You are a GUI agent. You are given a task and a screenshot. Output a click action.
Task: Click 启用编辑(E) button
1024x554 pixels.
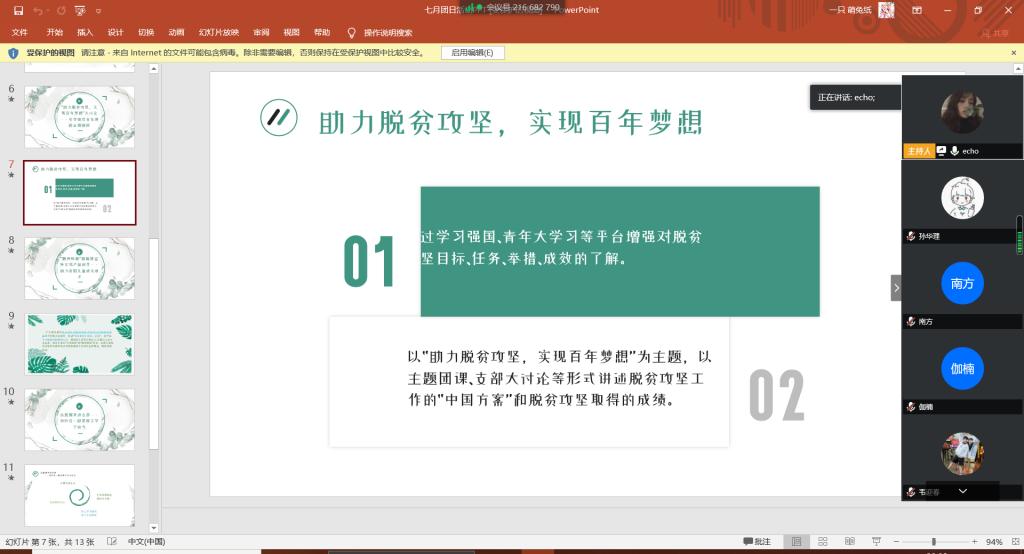472,52
